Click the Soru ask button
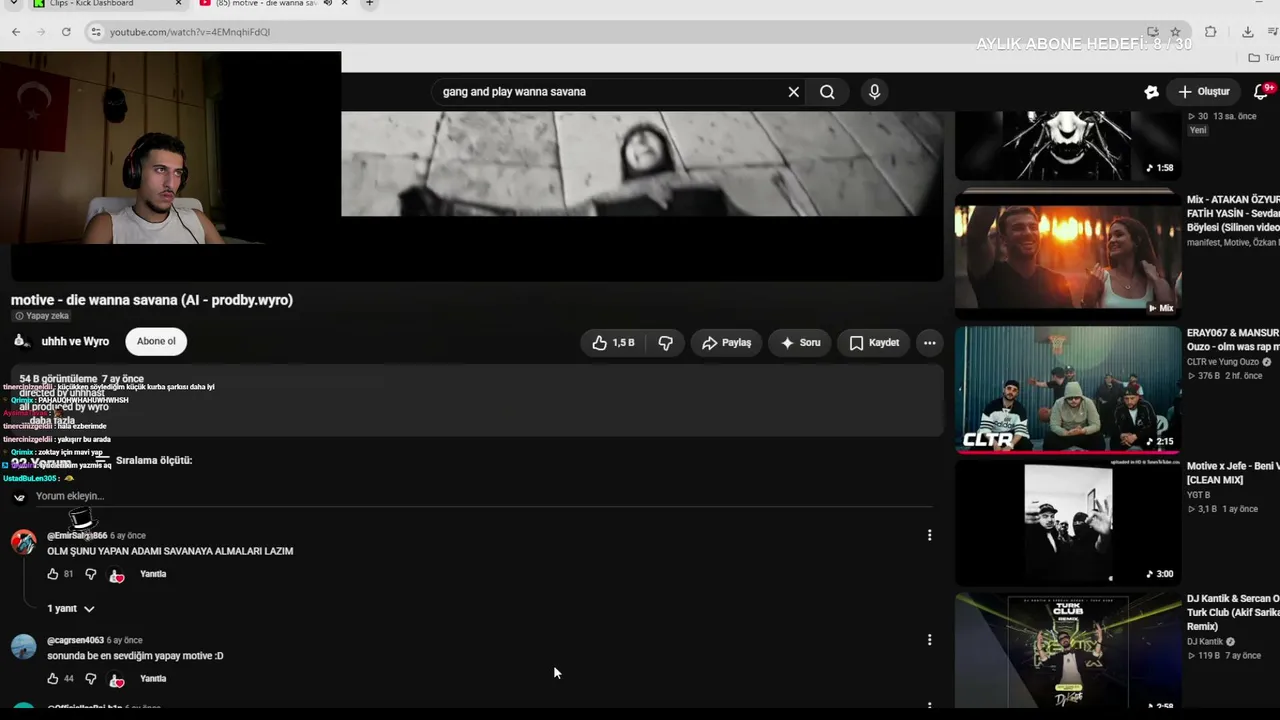 tap(800, 343)
